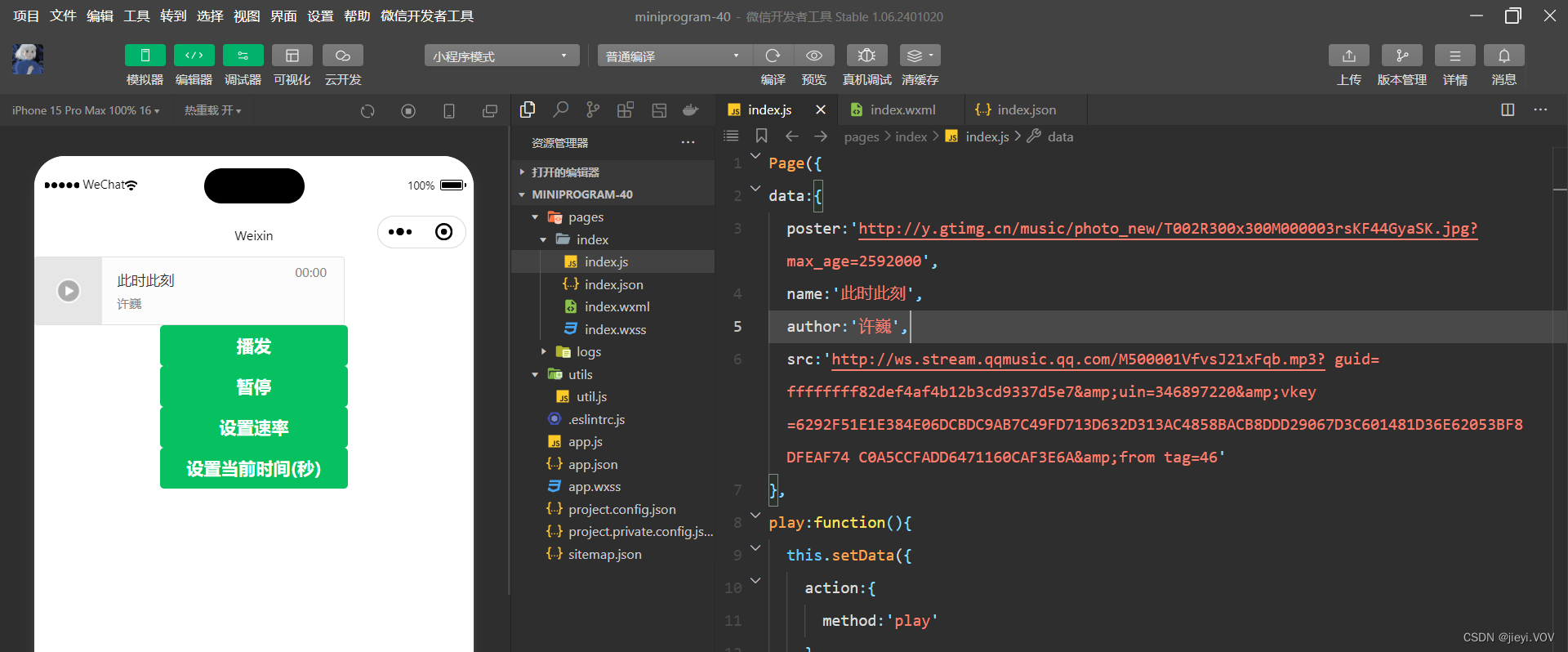Start real device debugging (真机调试)
The height and width of the screenshot is (652, 1568).
pyautogui.click(x=867, y=56)
